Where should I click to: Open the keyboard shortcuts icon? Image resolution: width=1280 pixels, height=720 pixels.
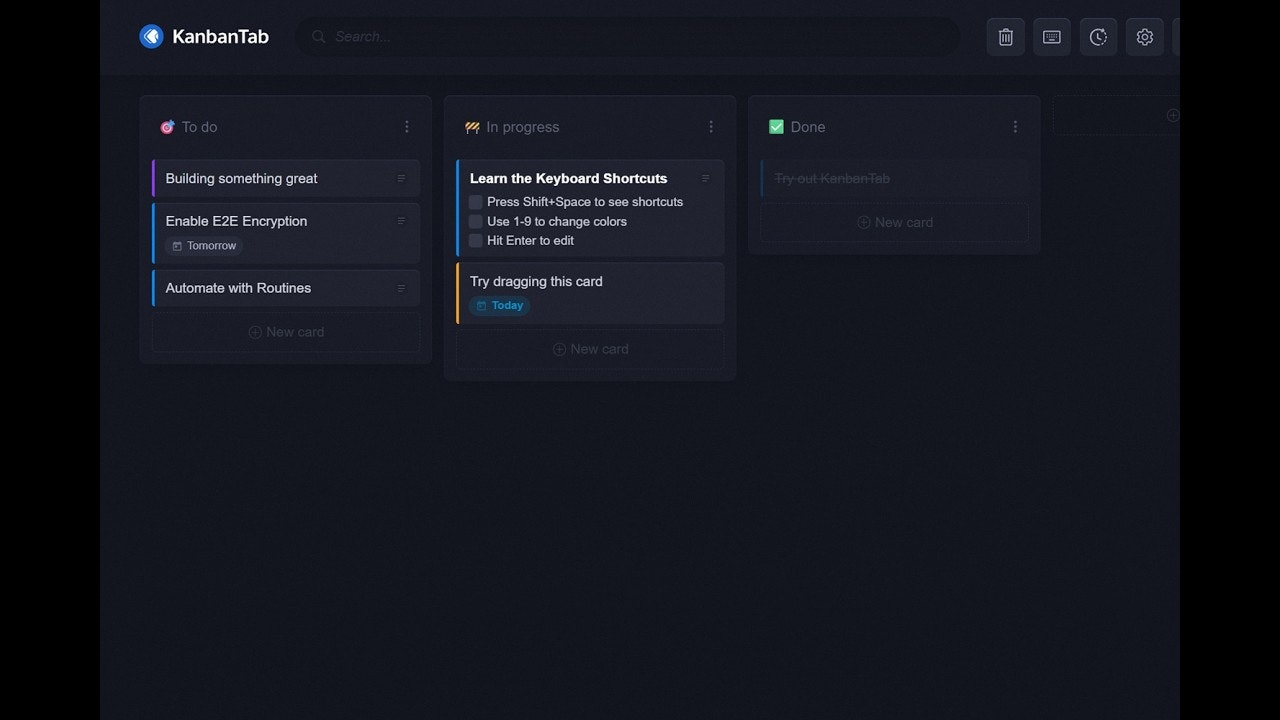tap(1052, 37)
